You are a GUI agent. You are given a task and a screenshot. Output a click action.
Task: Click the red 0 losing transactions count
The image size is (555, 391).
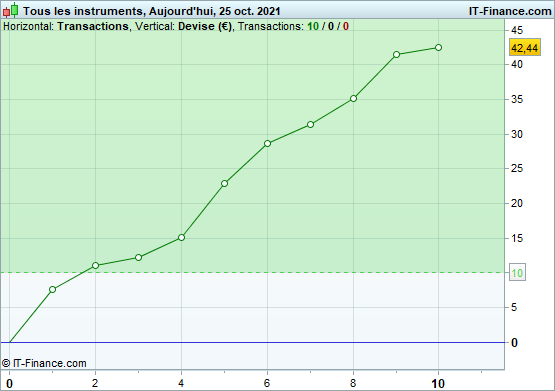click(345, 27)
